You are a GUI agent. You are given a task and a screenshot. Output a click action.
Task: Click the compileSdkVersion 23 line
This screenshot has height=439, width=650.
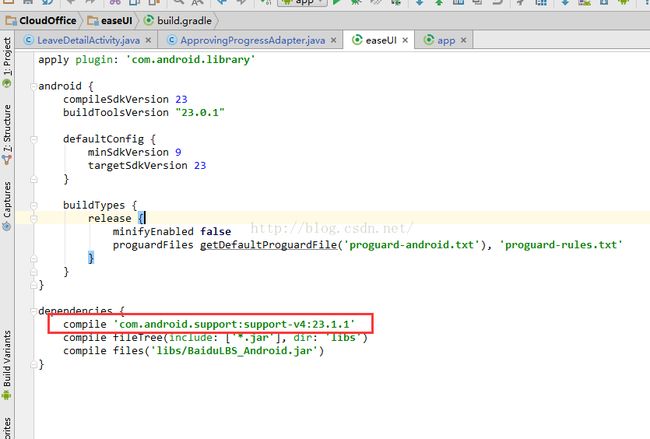(125, 99)
